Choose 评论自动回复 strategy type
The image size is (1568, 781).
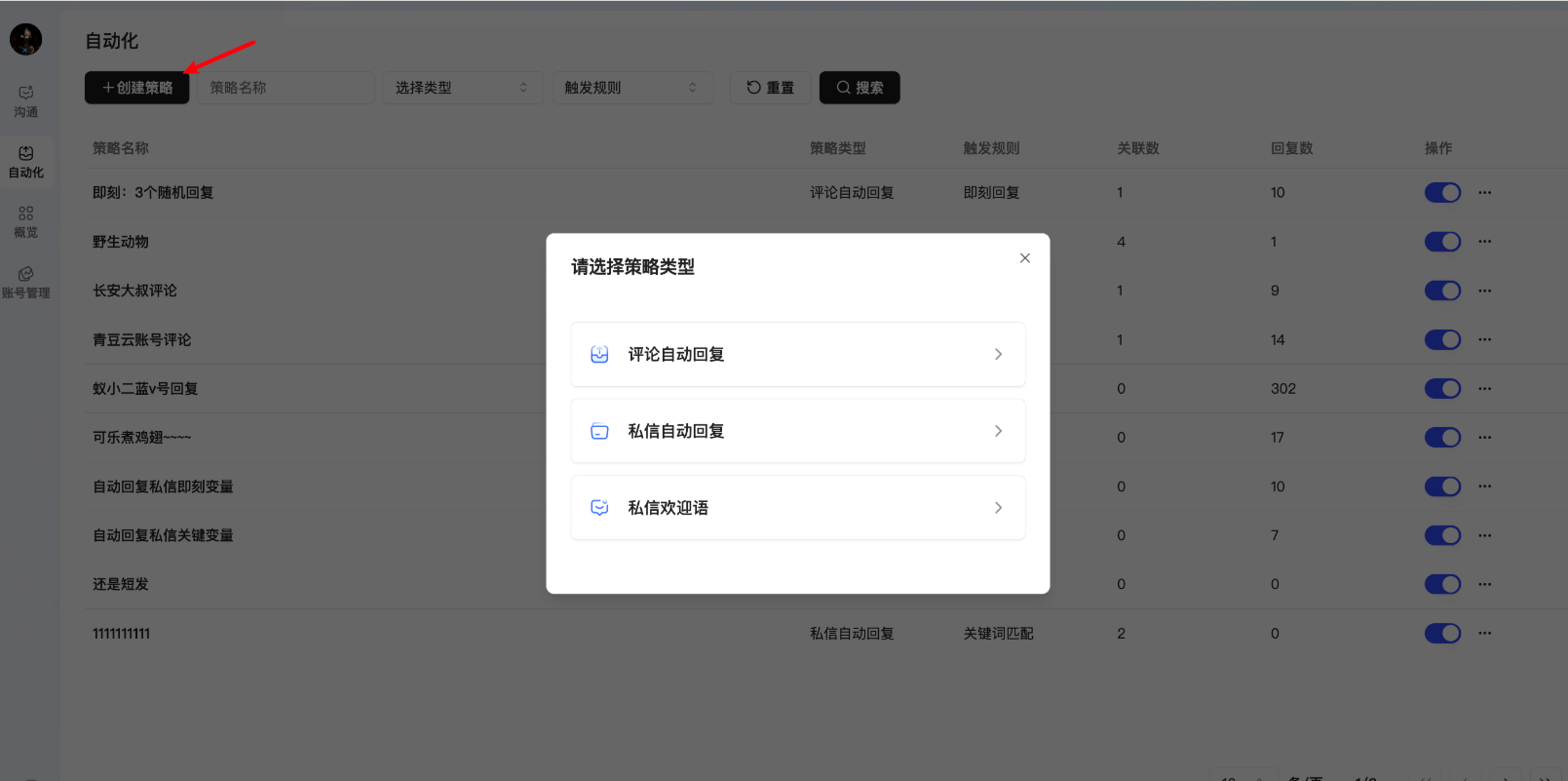click(797, 355)
